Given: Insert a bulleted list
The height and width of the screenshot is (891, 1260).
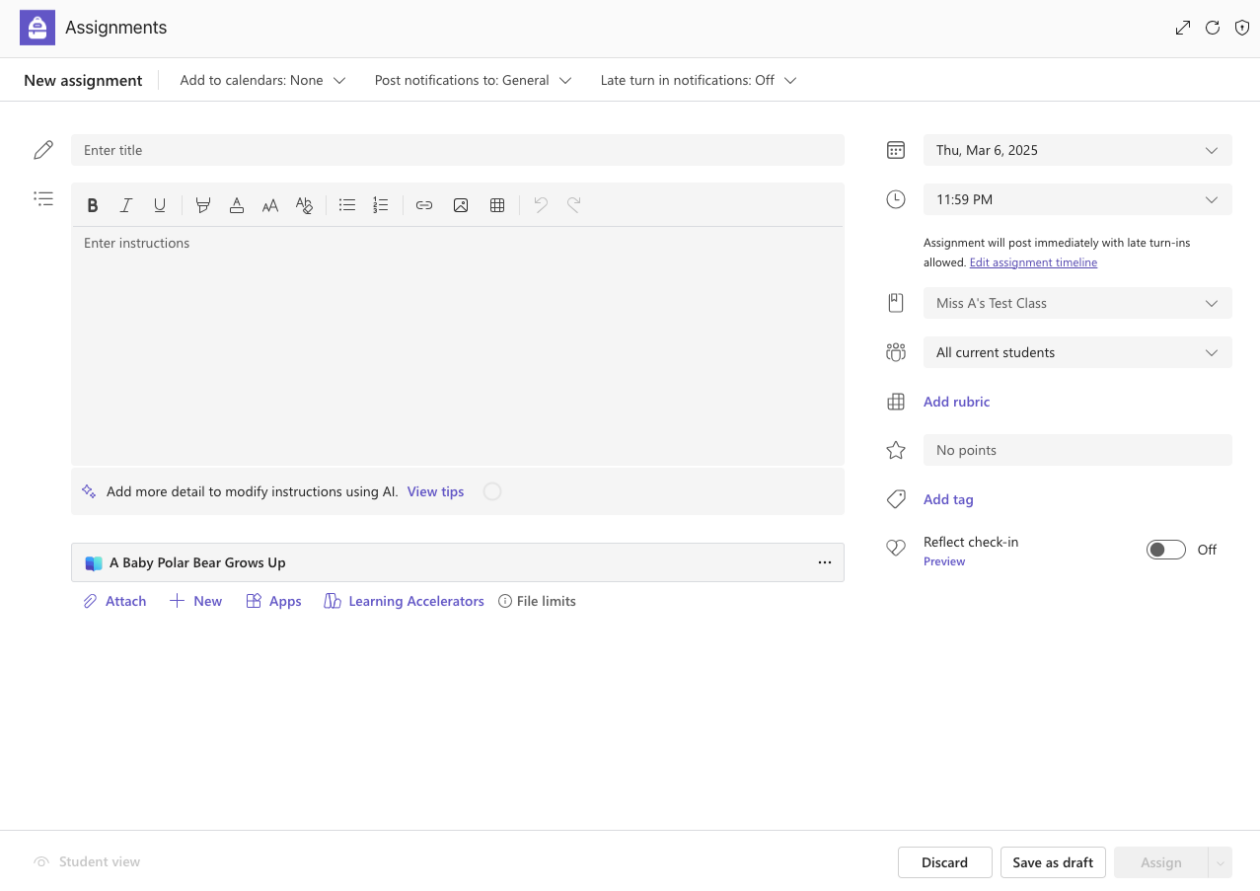Looking at the screenshot, I should coord(347,205).
